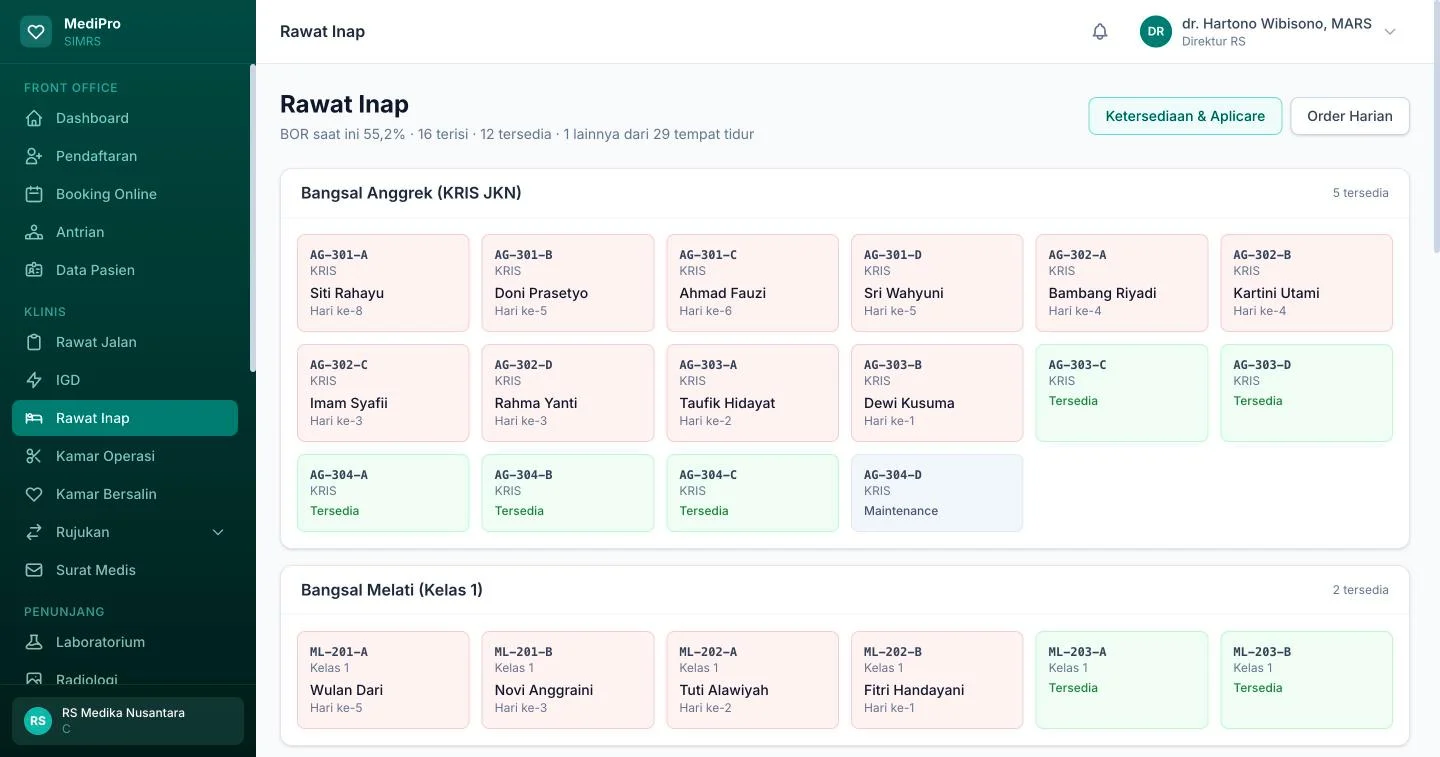Select Taufik Hidayat bed card

pyautogui.click(x=753, y=393)
